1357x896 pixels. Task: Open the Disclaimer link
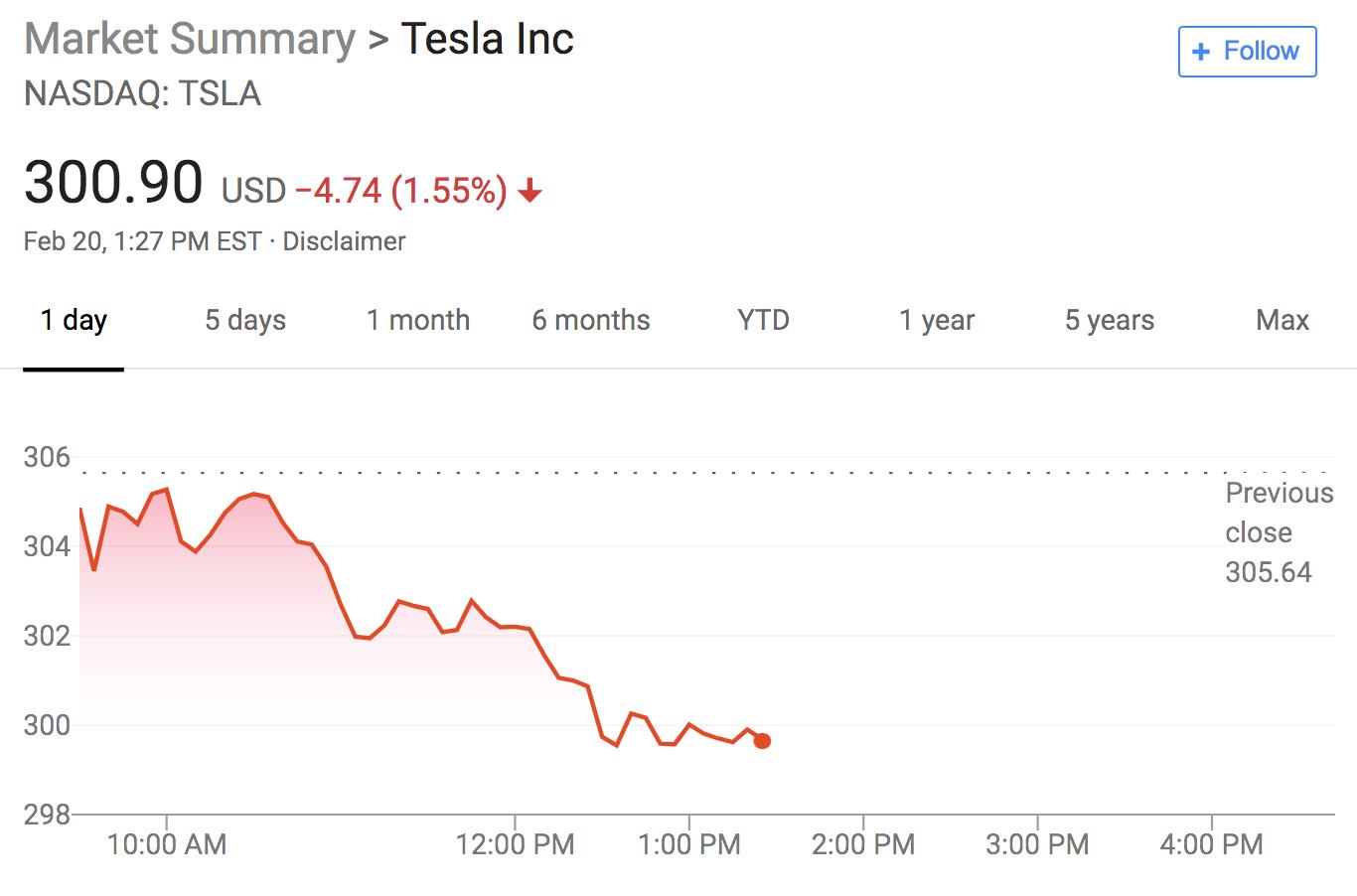click(344, 241)
